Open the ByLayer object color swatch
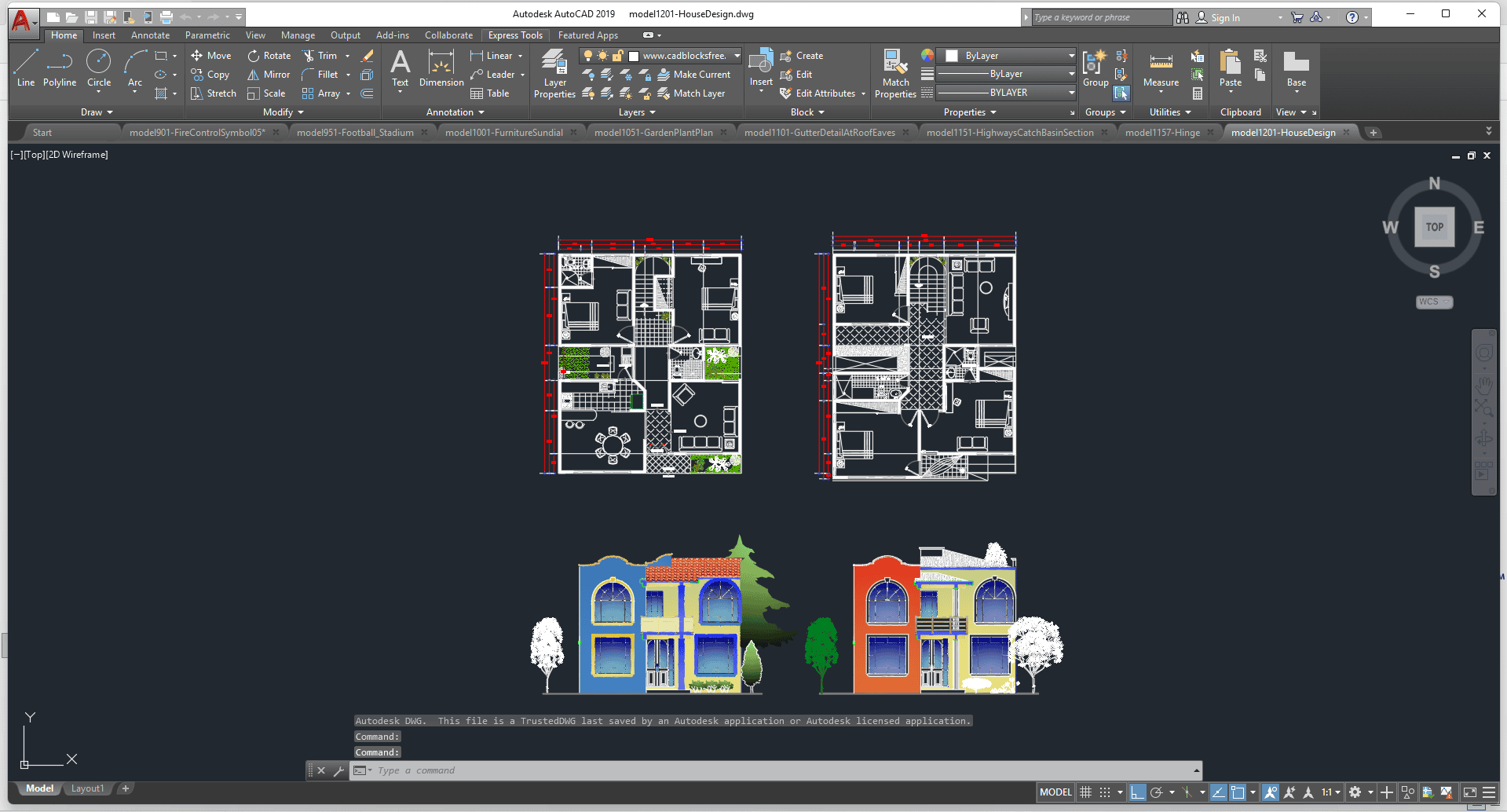Screen dimensions: 1507x812 pos(952,56)
